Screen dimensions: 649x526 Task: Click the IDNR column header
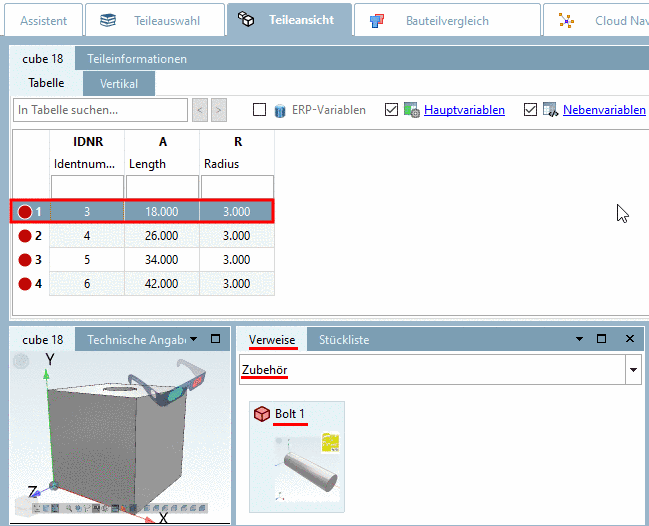pos(87,152)
